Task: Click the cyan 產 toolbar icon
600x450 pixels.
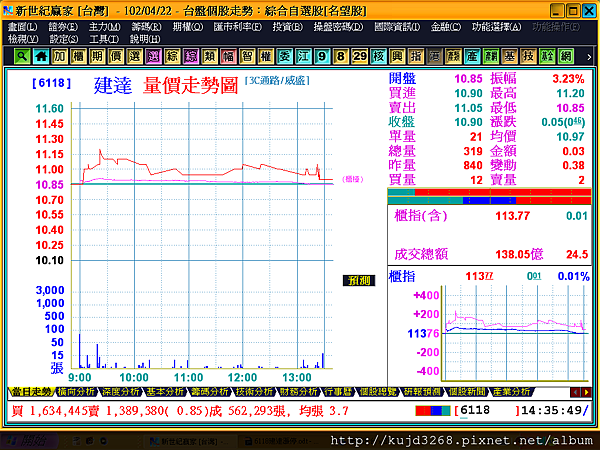Action: [472, 57]
